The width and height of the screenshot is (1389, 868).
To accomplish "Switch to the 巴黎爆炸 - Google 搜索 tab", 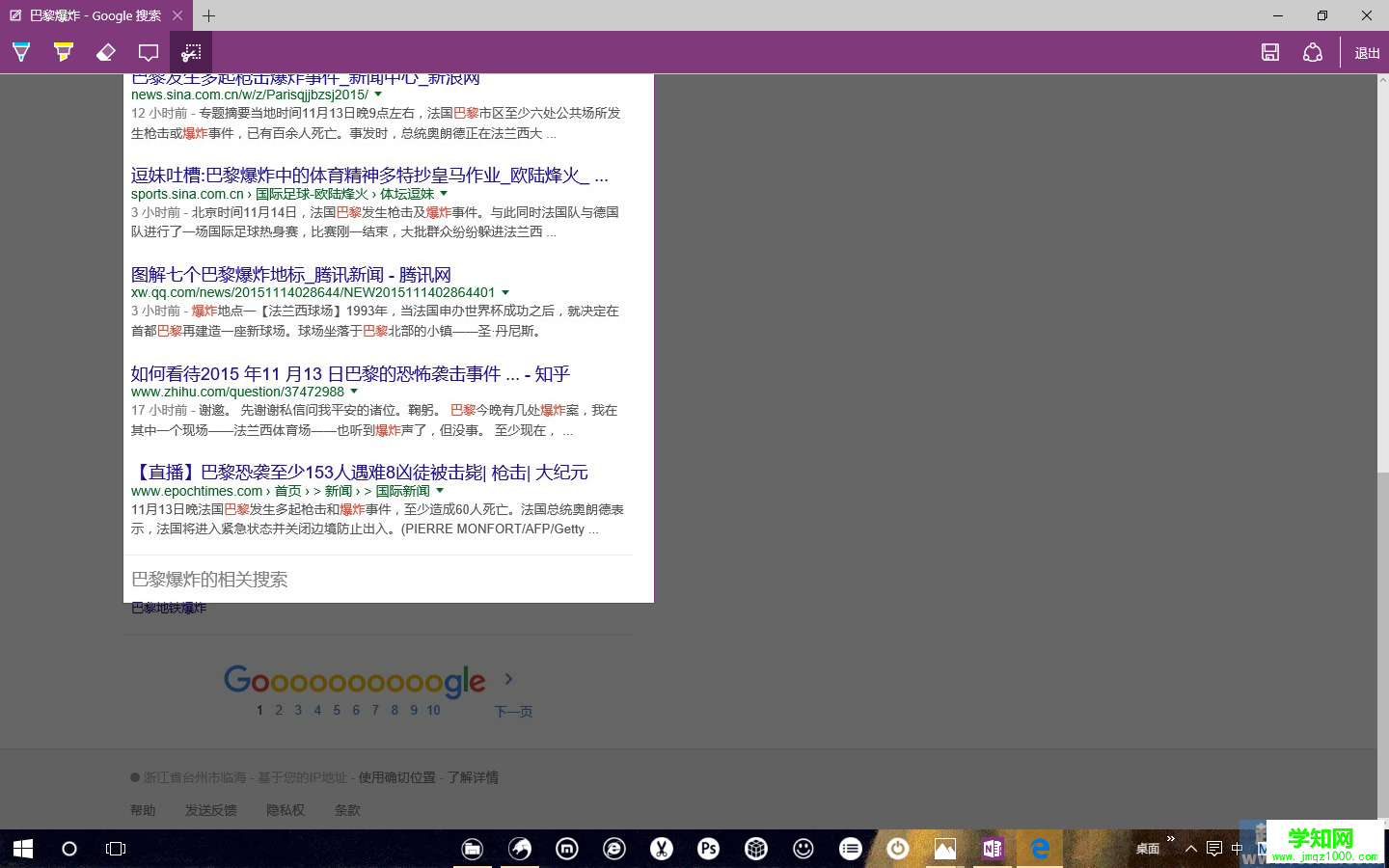I will tap(95, 15).
